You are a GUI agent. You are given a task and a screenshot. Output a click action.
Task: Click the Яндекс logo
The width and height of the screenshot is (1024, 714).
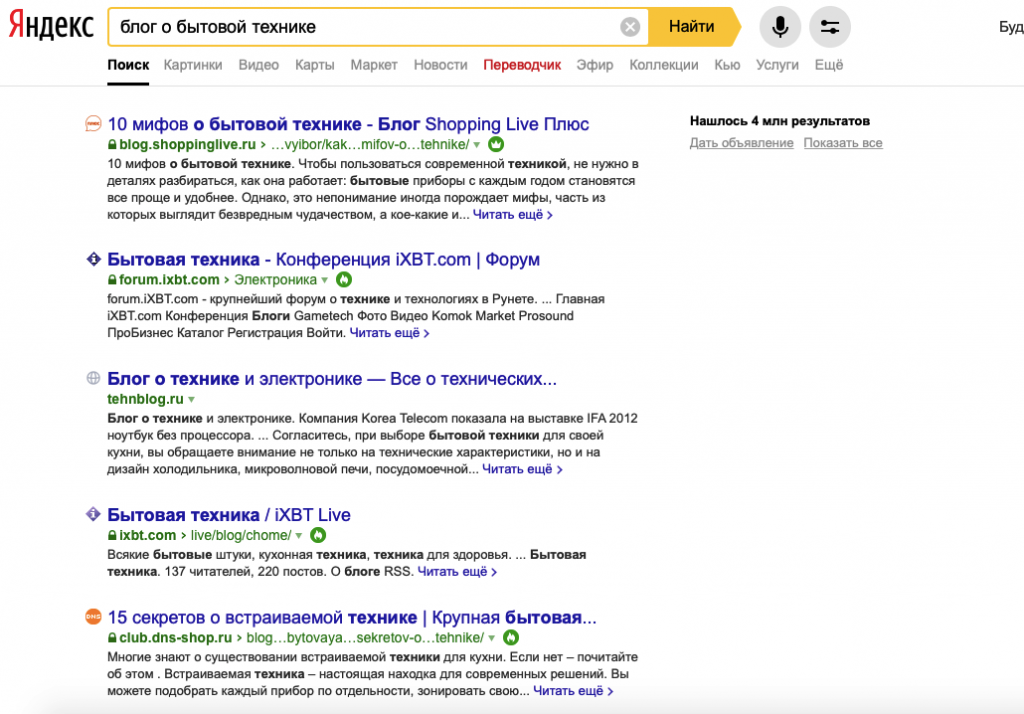51,26
